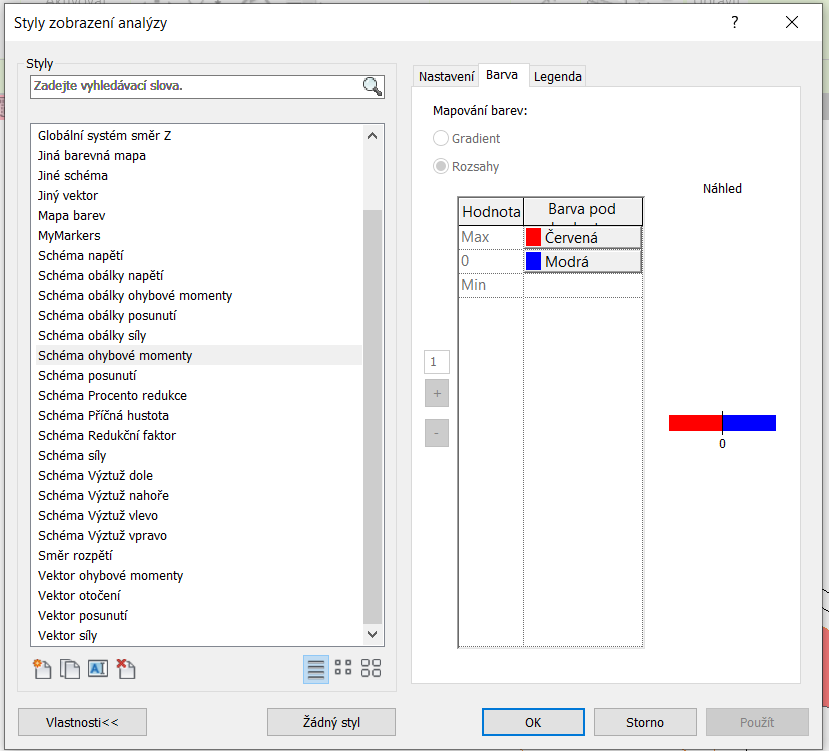Select the Gradient radio button
829x751 pixels.
pos(441,139)
